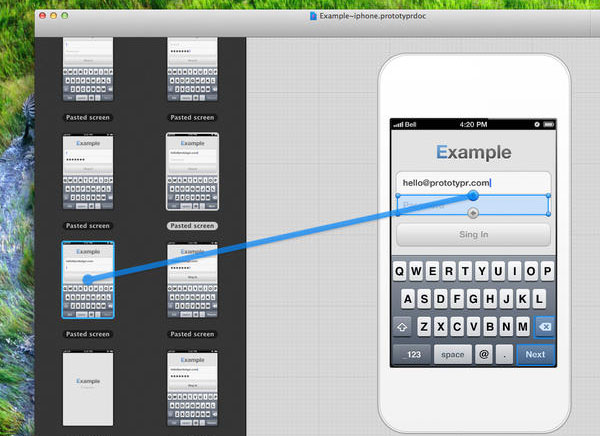Tap the V key
The height and width of the screenshot is (436, 600).
click(x=473, y=327)
